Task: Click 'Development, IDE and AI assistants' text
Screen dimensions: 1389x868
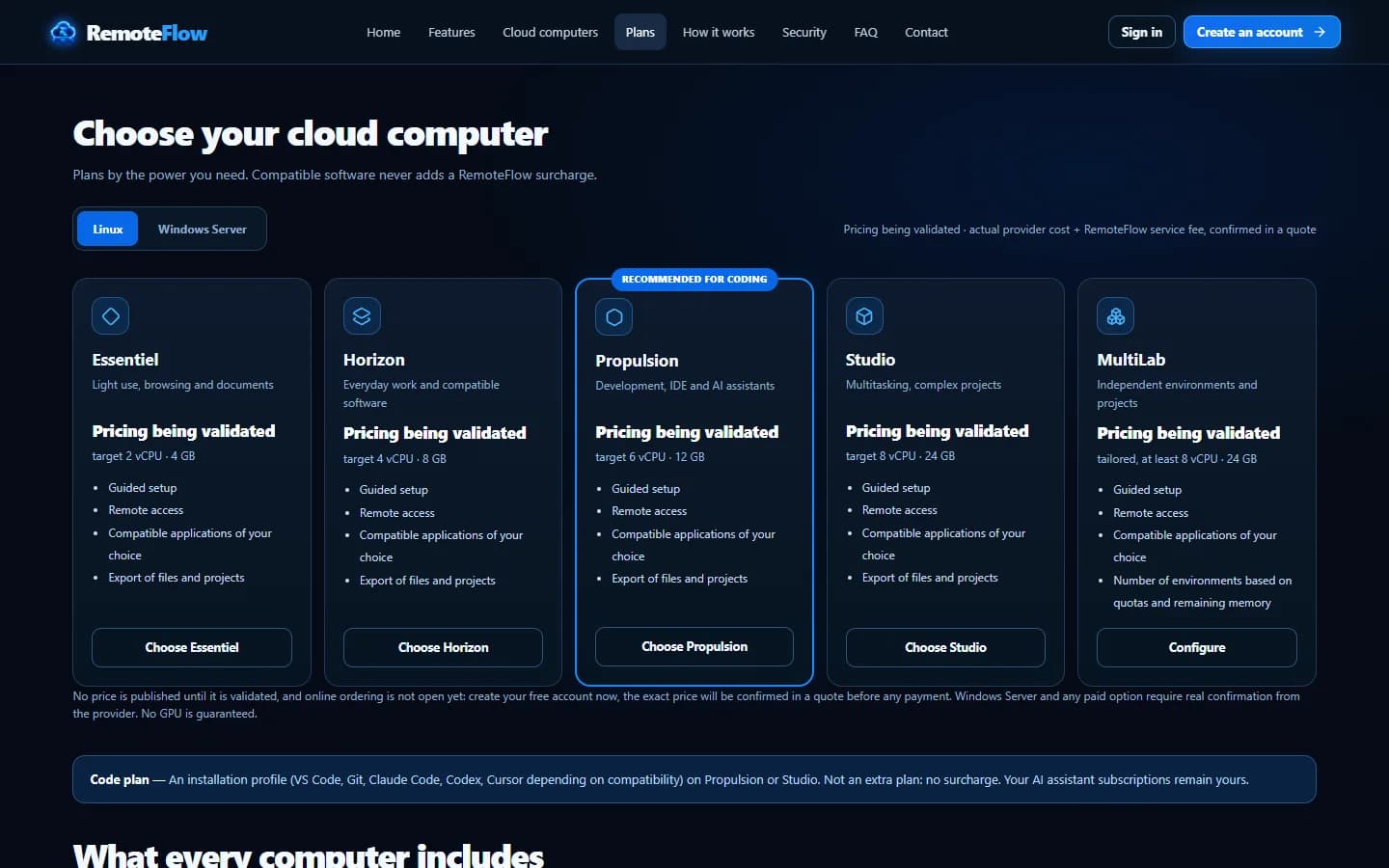Action: point(685,386)
